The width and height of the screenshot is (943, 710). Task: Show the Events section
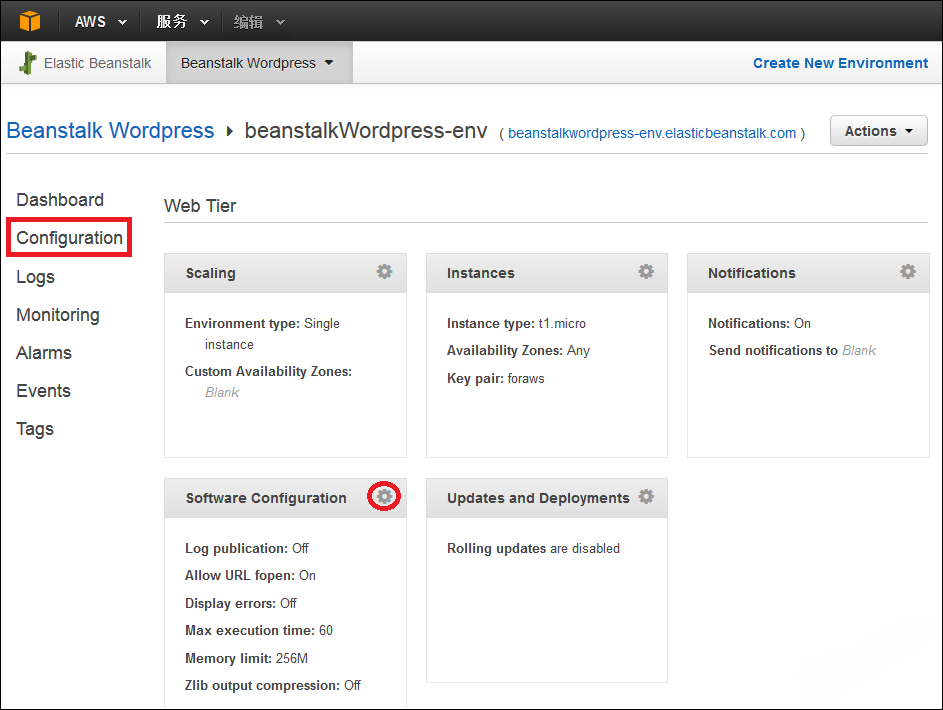click(x=43, y=391)
